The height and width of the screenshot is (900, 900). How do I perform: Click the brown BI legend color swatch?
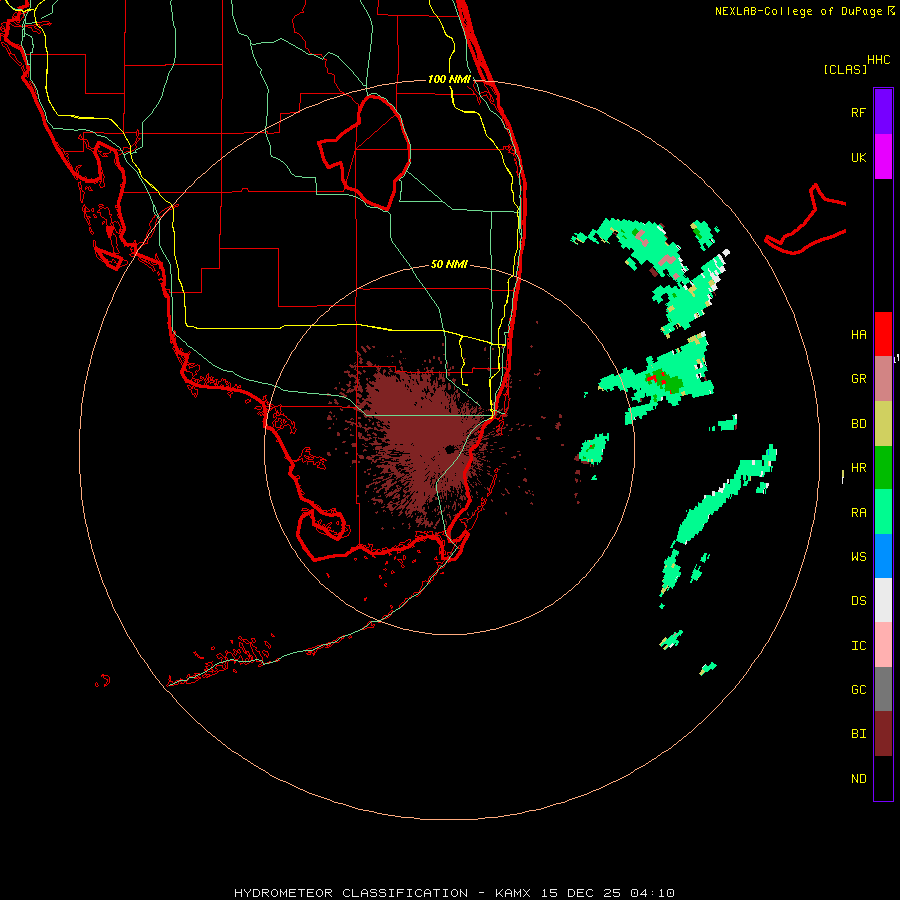point(883,734)
